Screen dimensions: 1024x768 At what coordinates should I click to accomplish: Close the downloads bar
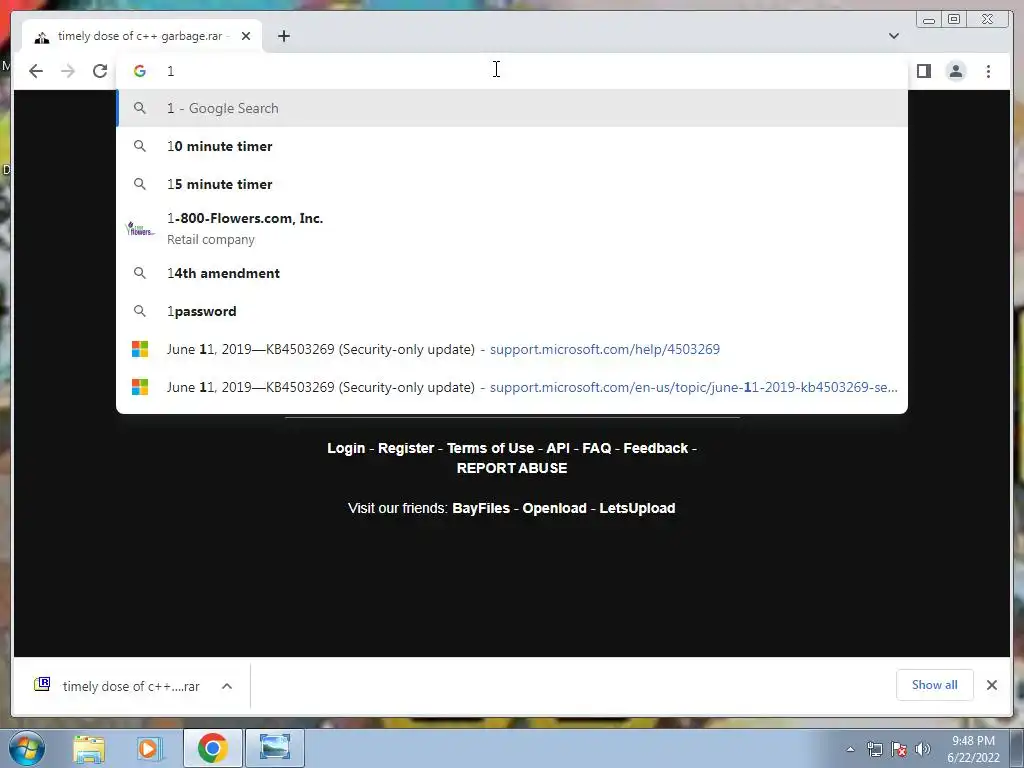tap(991, 685)
